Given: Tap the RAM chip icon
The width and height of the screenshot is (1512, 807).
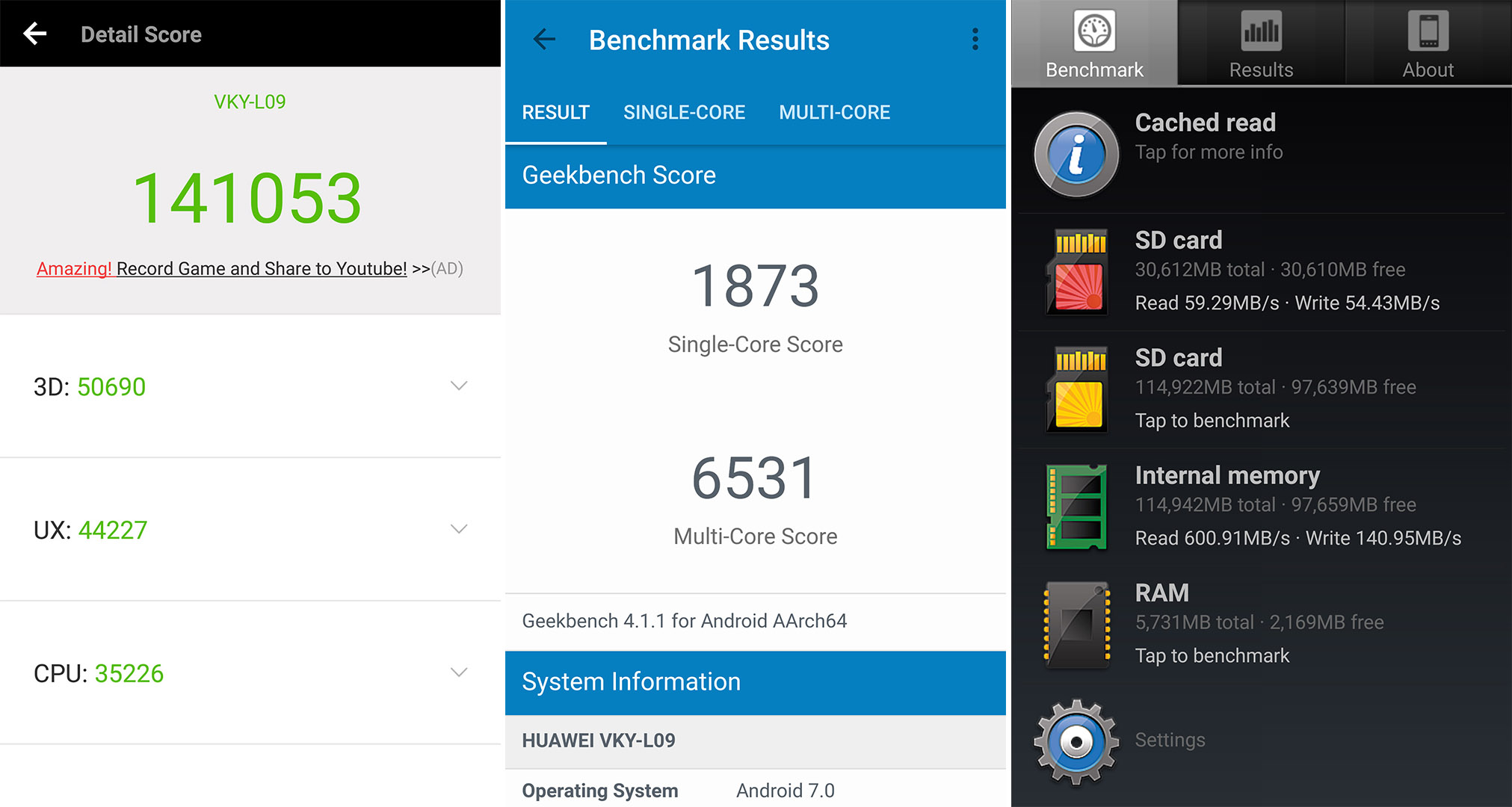Looking at the screenshot, I should click(1077, 625).
